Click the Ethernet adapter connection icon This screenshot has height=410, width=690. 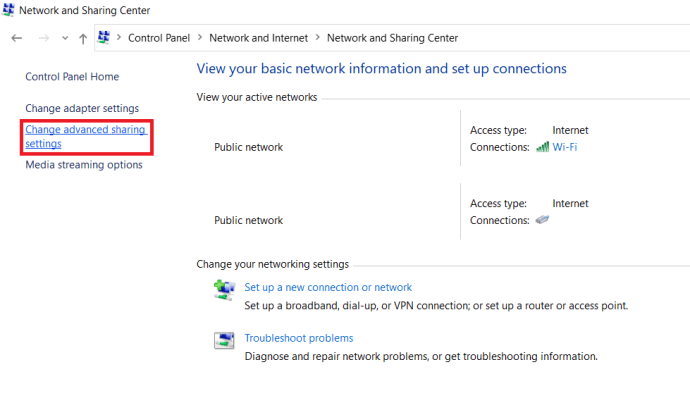tap(542, 220)
